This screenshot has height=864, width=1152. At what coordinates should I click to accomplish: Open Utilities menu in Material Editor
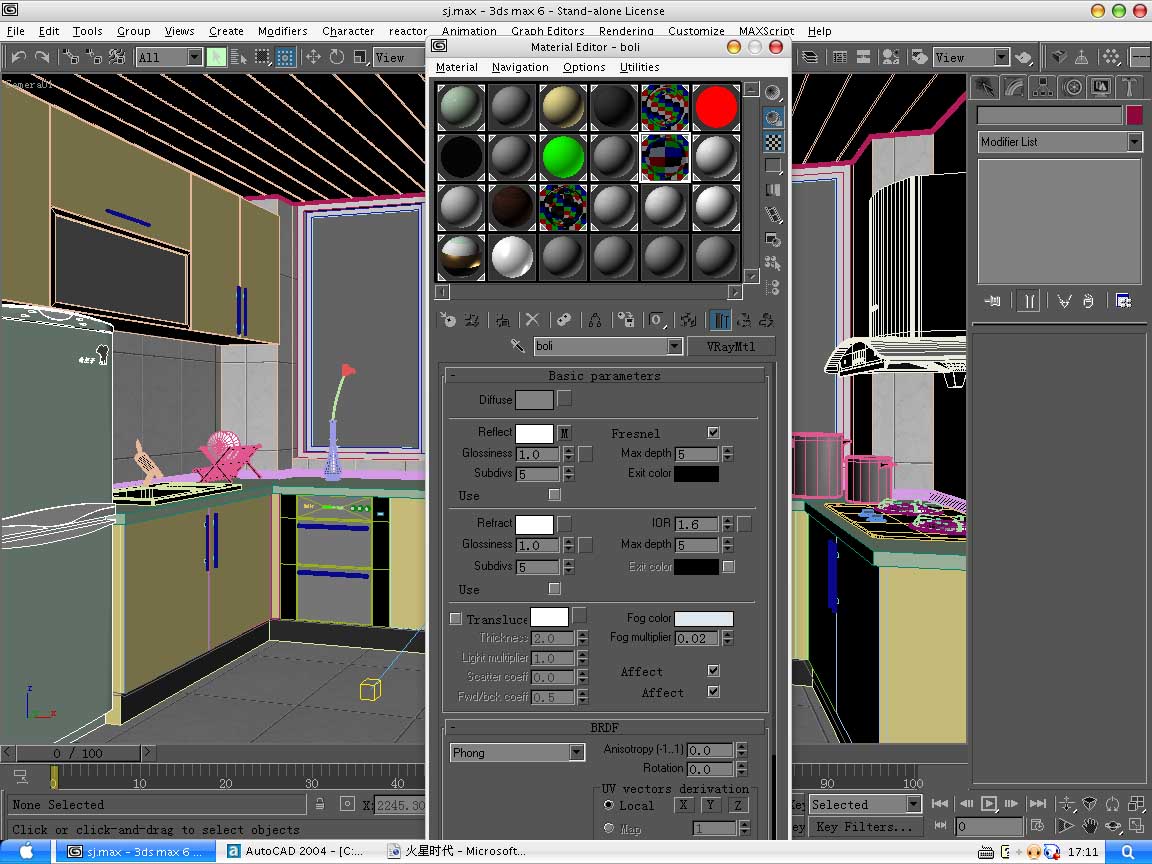(639, 67)
